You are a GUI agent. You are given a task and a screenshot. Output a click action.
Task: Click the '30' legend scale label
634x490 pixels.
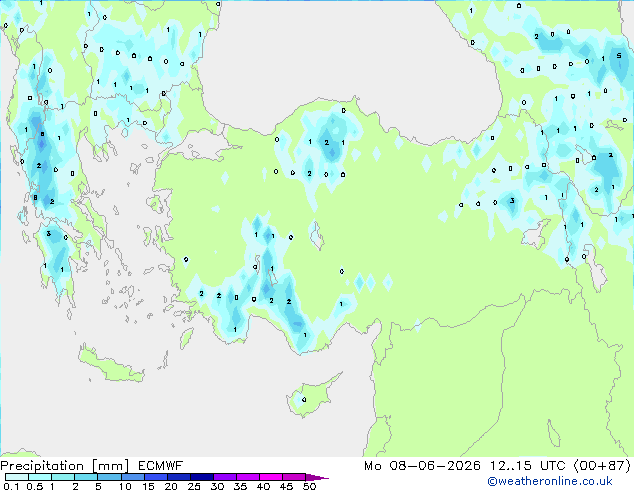click(218, 486)
